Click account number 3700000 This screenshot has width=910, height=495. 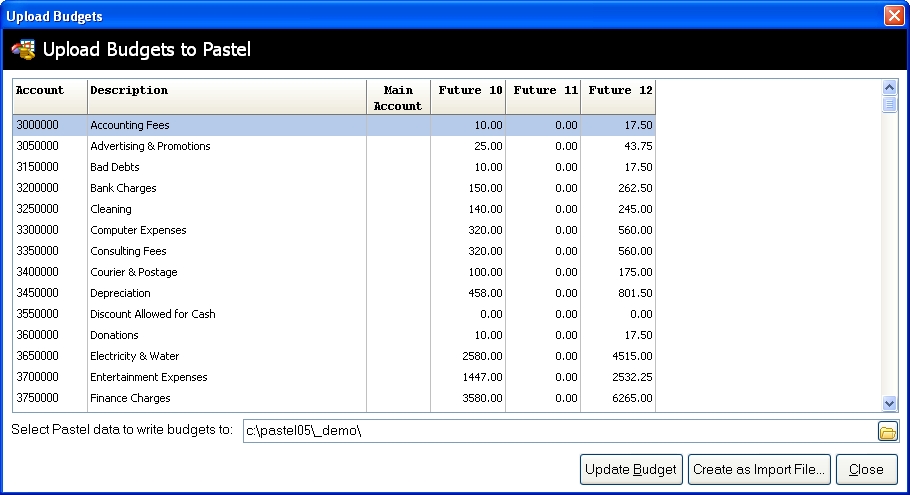pos(37,377)
